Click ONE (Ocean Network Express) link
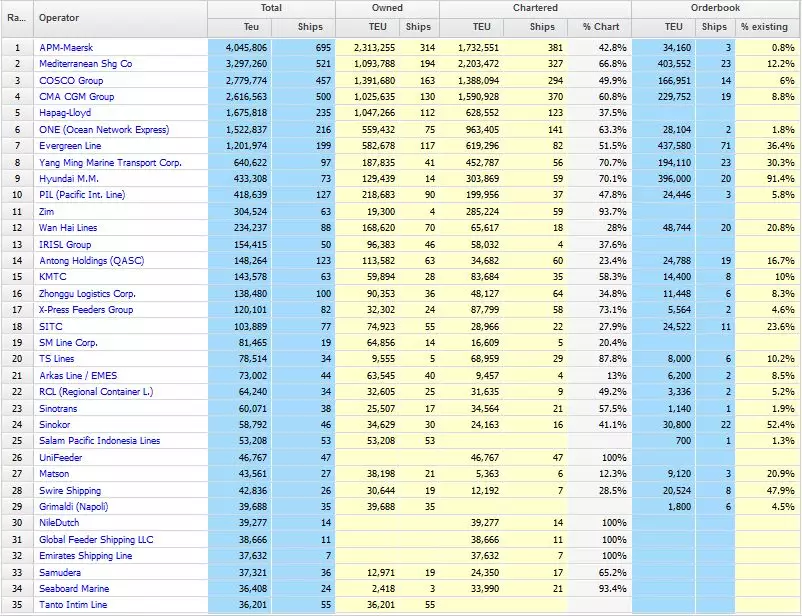The image size is (802, 616). (x=104, y=130)
